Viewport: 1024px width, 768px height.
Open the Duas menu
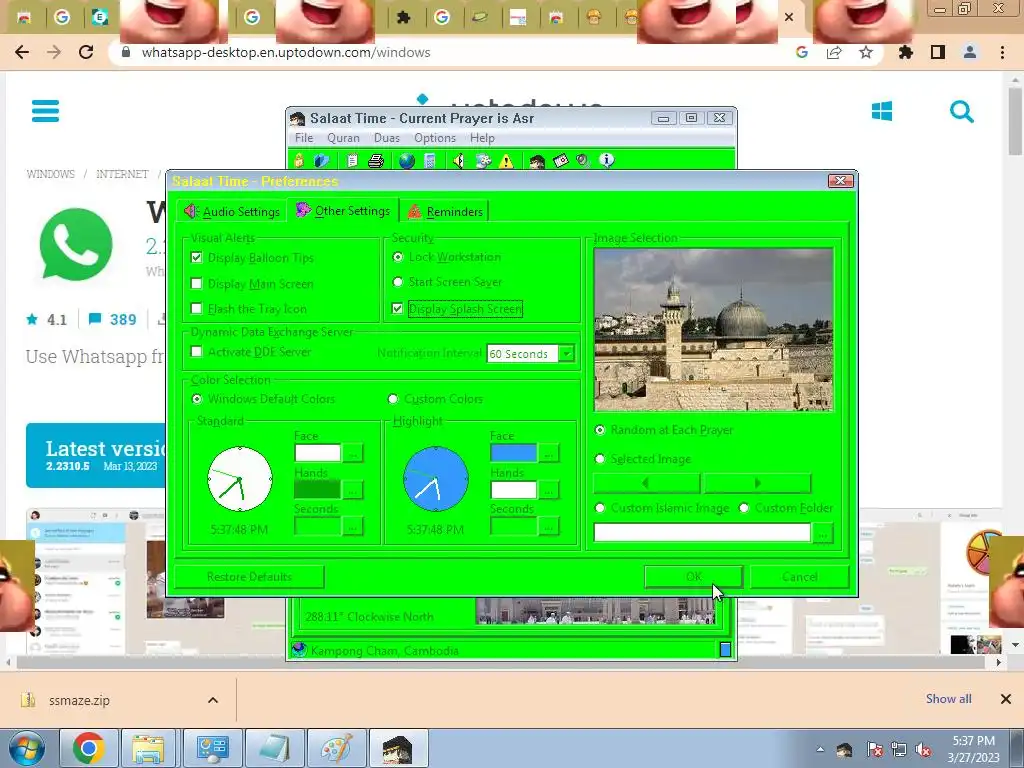click(387, 138)
